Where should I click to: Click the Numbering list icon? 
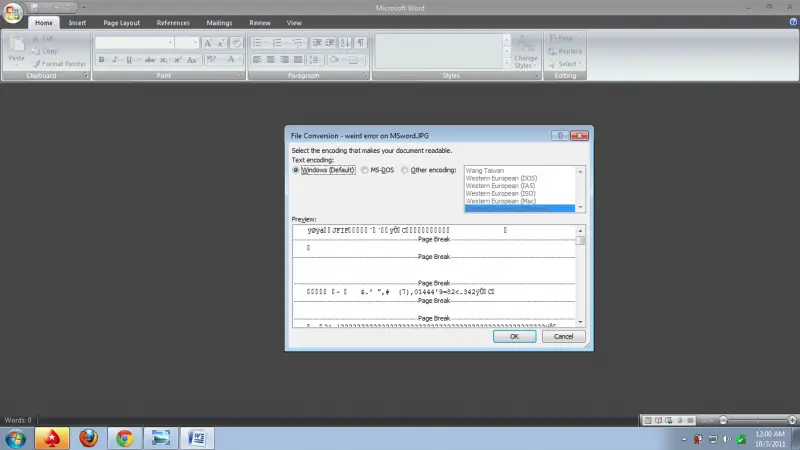pyautogui.click(x=277, y=43)
